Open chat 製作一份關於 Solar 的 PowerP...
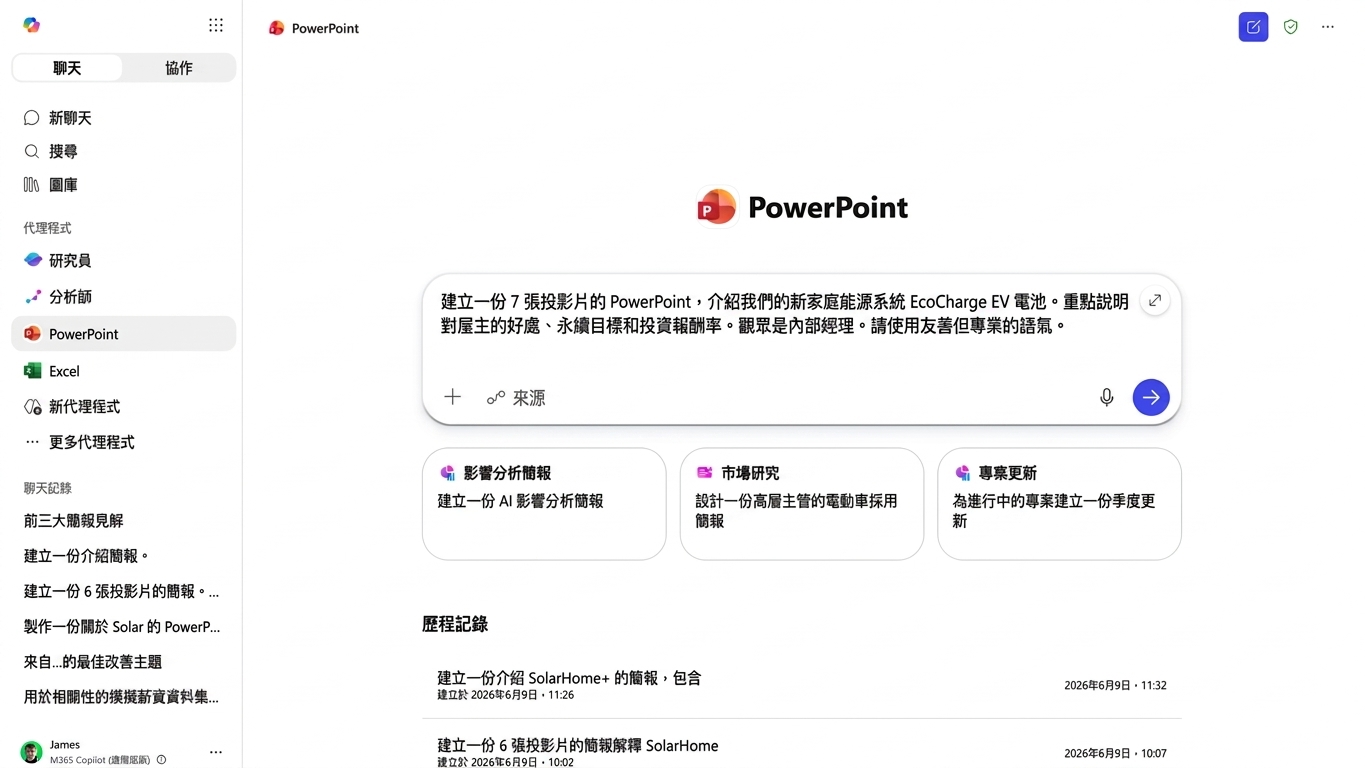This screenshot has width=1365, height=768. click(x=124, y=627)
